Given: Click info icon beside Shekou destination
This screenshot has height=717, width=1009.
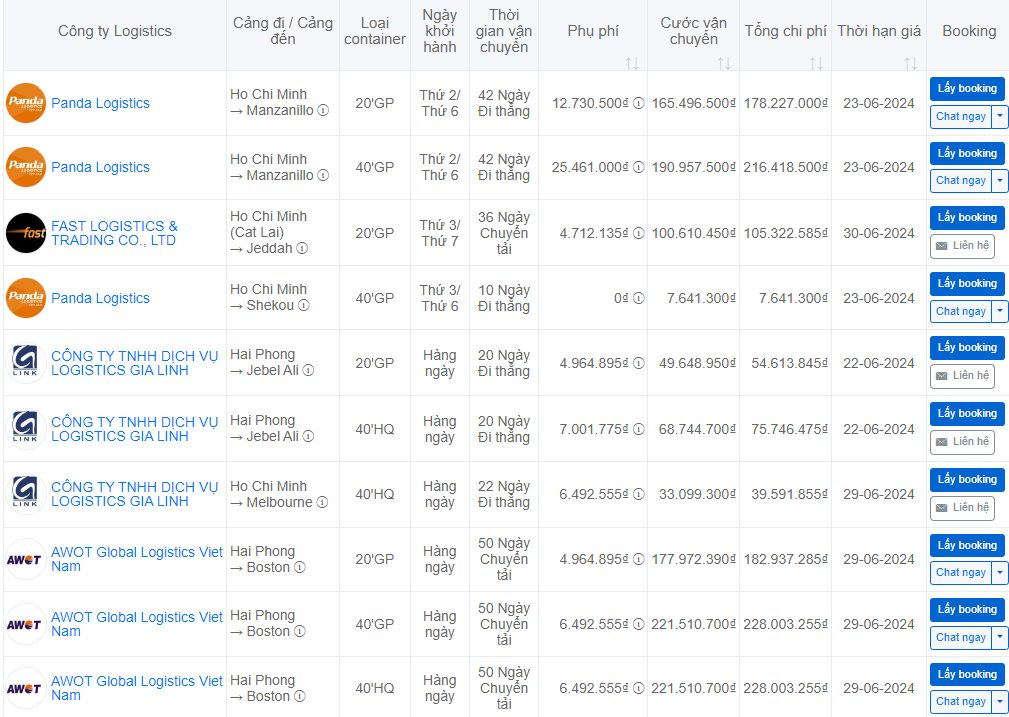Looking at the screenshot, I should [304, 306].
